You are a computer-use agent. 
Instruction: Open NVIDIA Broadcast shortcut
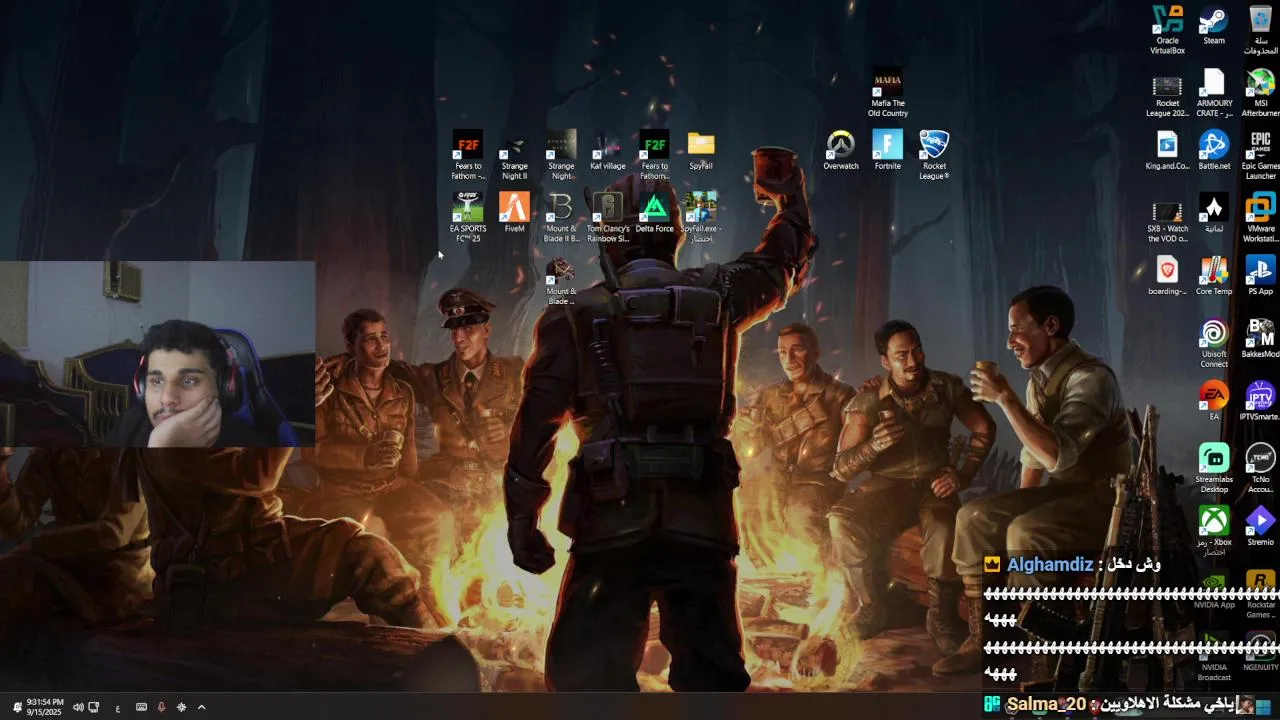tap(1214, 657)
